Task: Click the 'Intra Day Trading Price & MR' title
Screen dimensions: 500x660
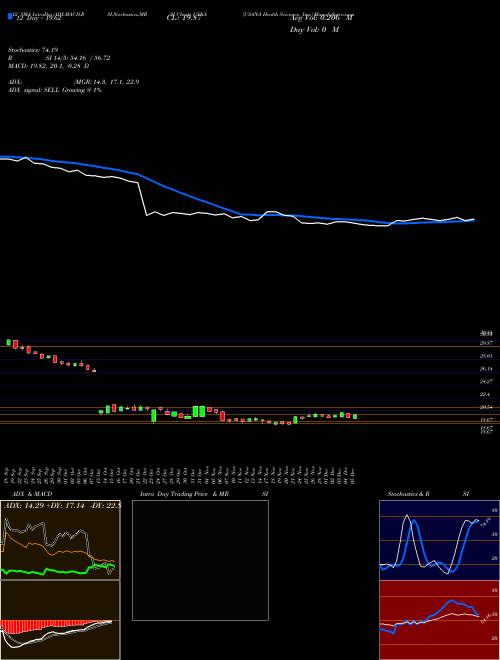Action: [184, 494]
